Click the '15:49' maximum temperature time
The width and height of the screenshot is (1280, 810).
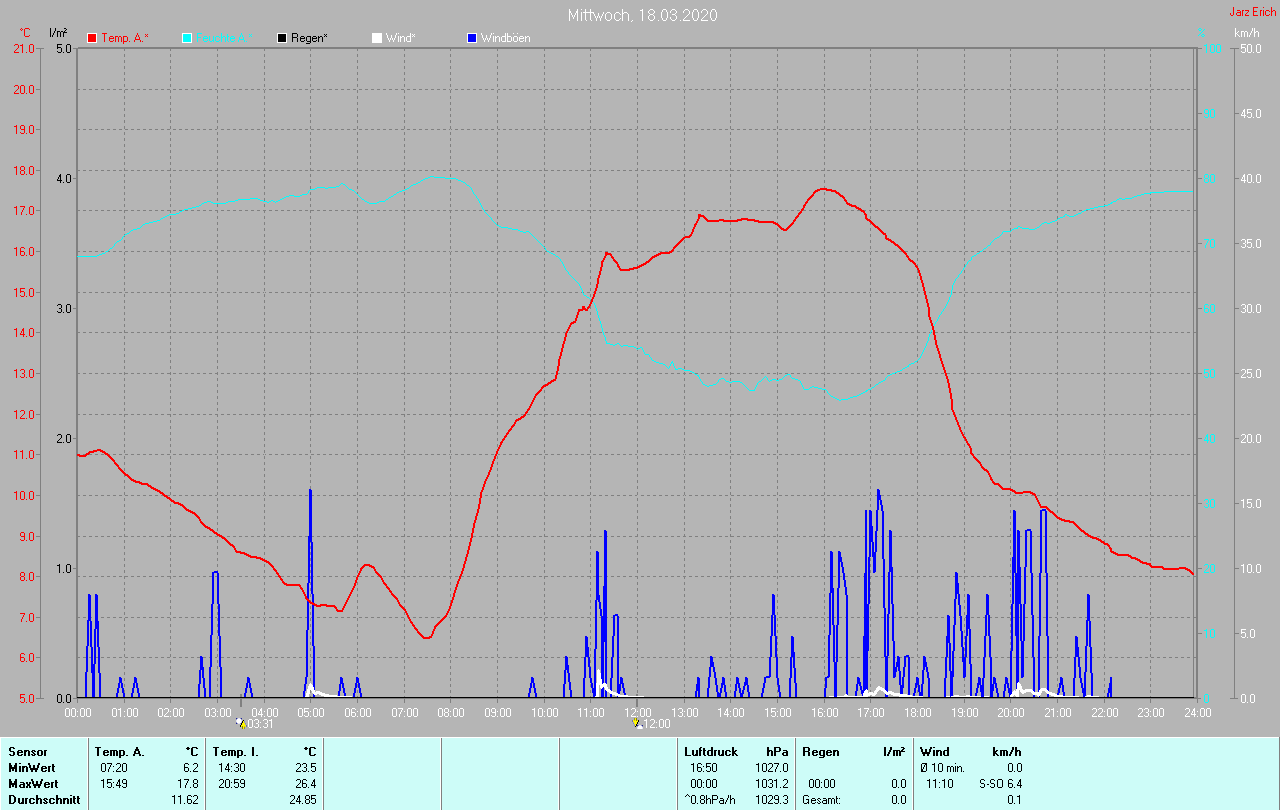click(x=114, y=784)
